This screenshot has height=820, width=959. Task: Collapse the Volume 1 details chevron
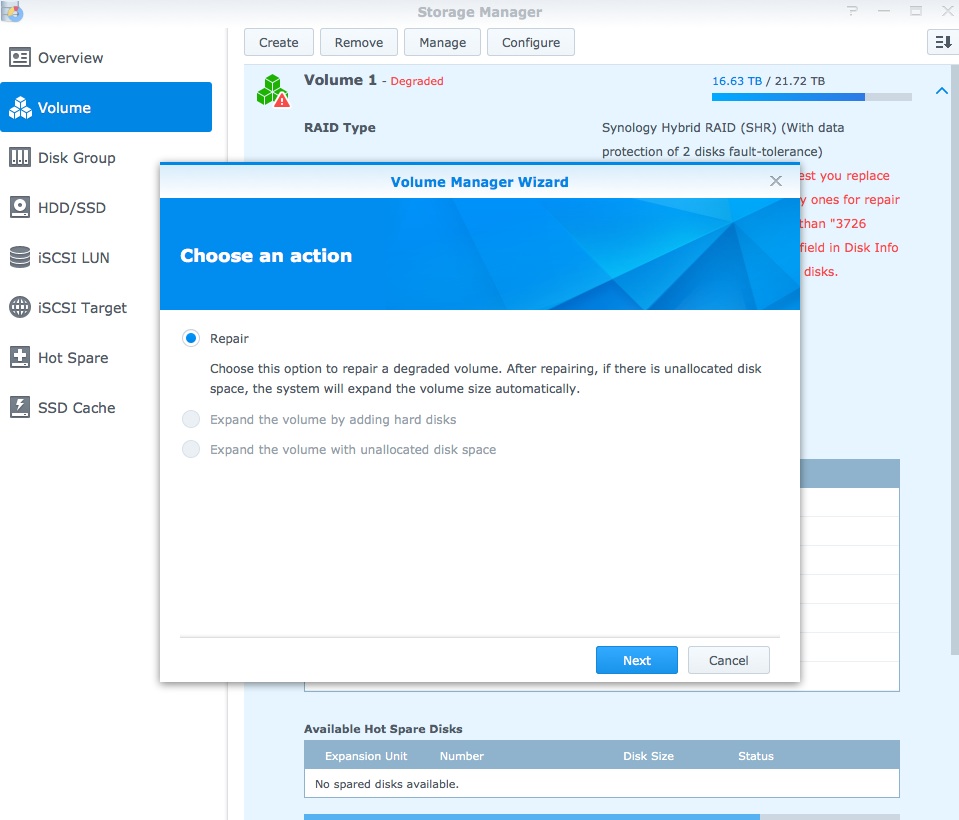942,90
